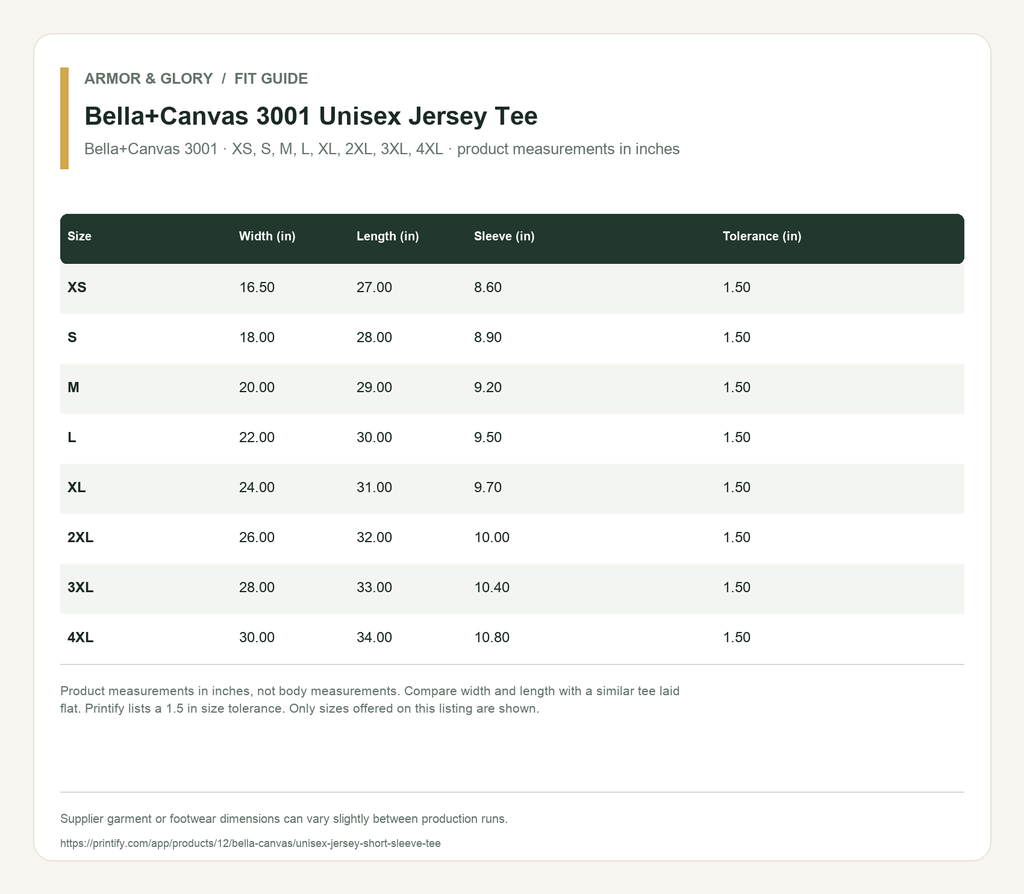
Task: Click the supplier dimensions disclaimer text
Action: click(283, 819)
